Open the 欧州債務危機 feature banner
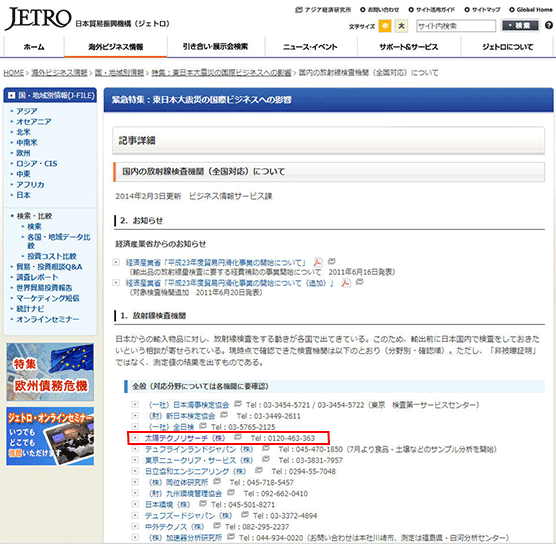556x544 pixels. click(x=50, y=372)
